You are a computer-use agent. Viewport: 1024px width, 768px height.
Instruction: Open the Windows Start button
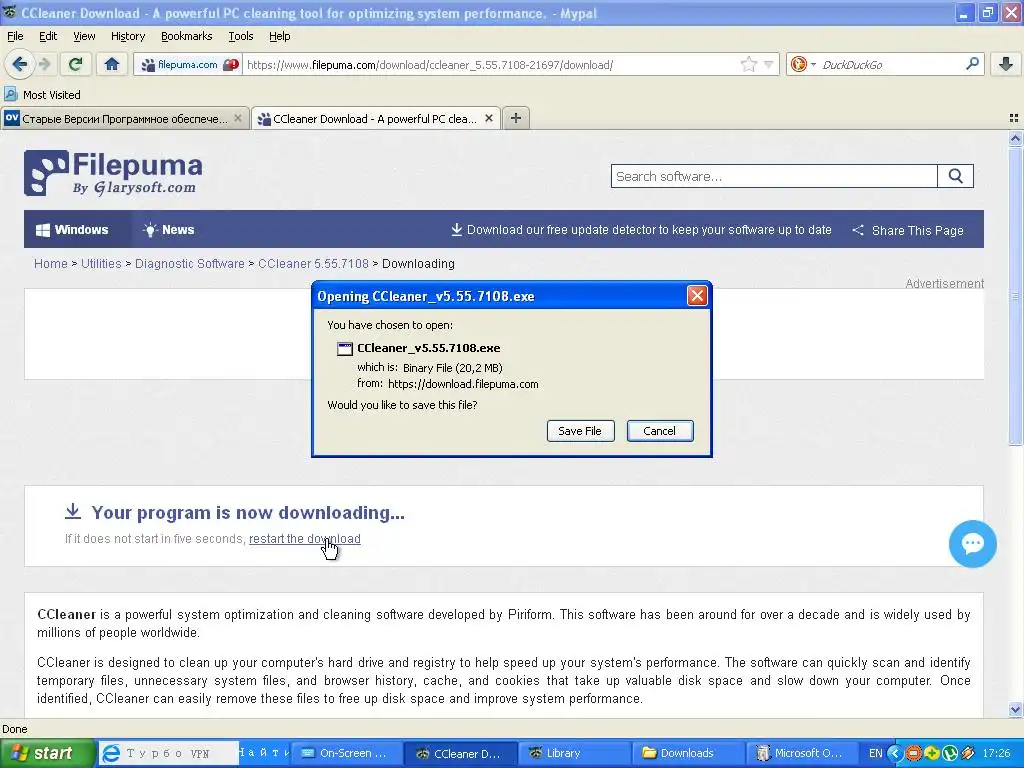pyautogui.click(x=47, y=753)
